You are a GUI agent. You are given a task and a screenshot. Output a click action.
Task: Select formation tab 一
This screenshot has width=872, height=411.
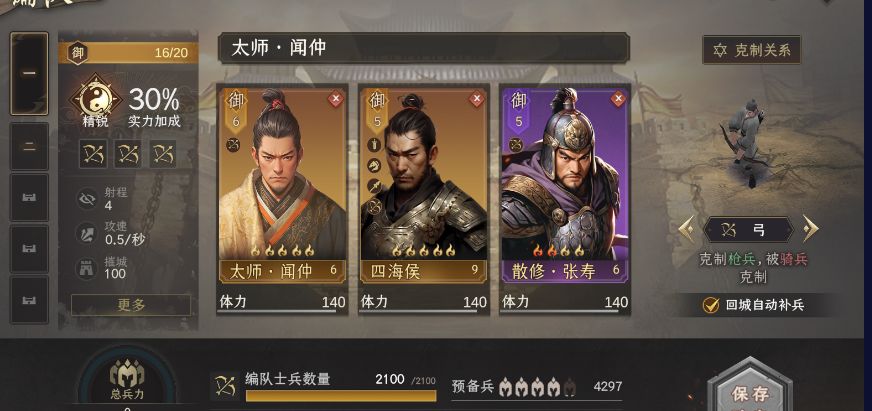(29, 73)
